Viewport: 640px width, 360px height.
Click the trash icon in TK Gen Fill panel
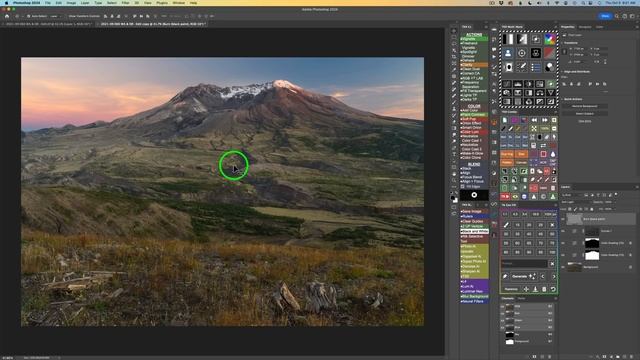(544, 289)
